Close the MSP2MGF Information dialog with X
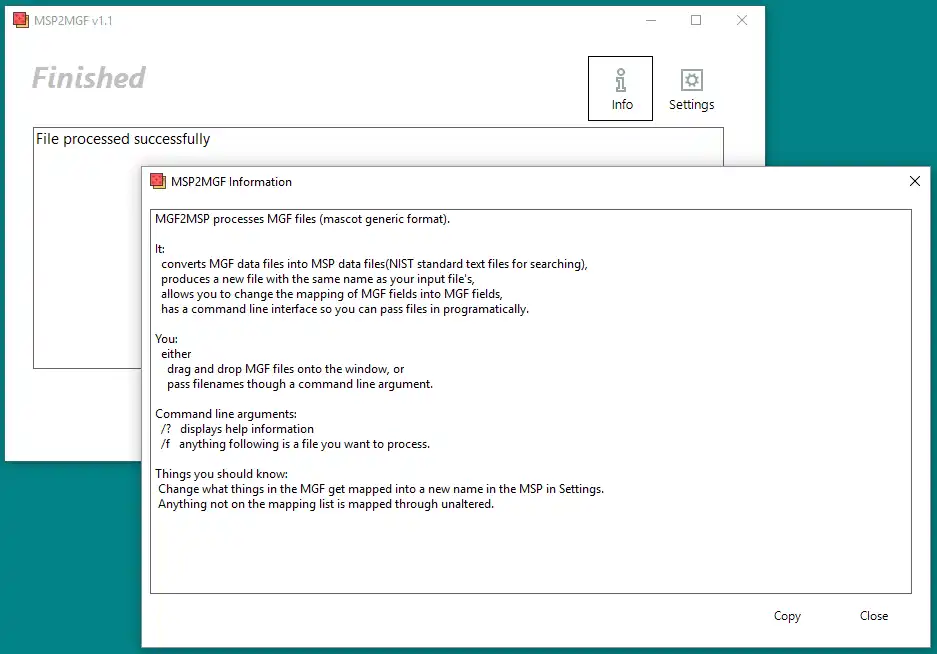 point(914,181)
